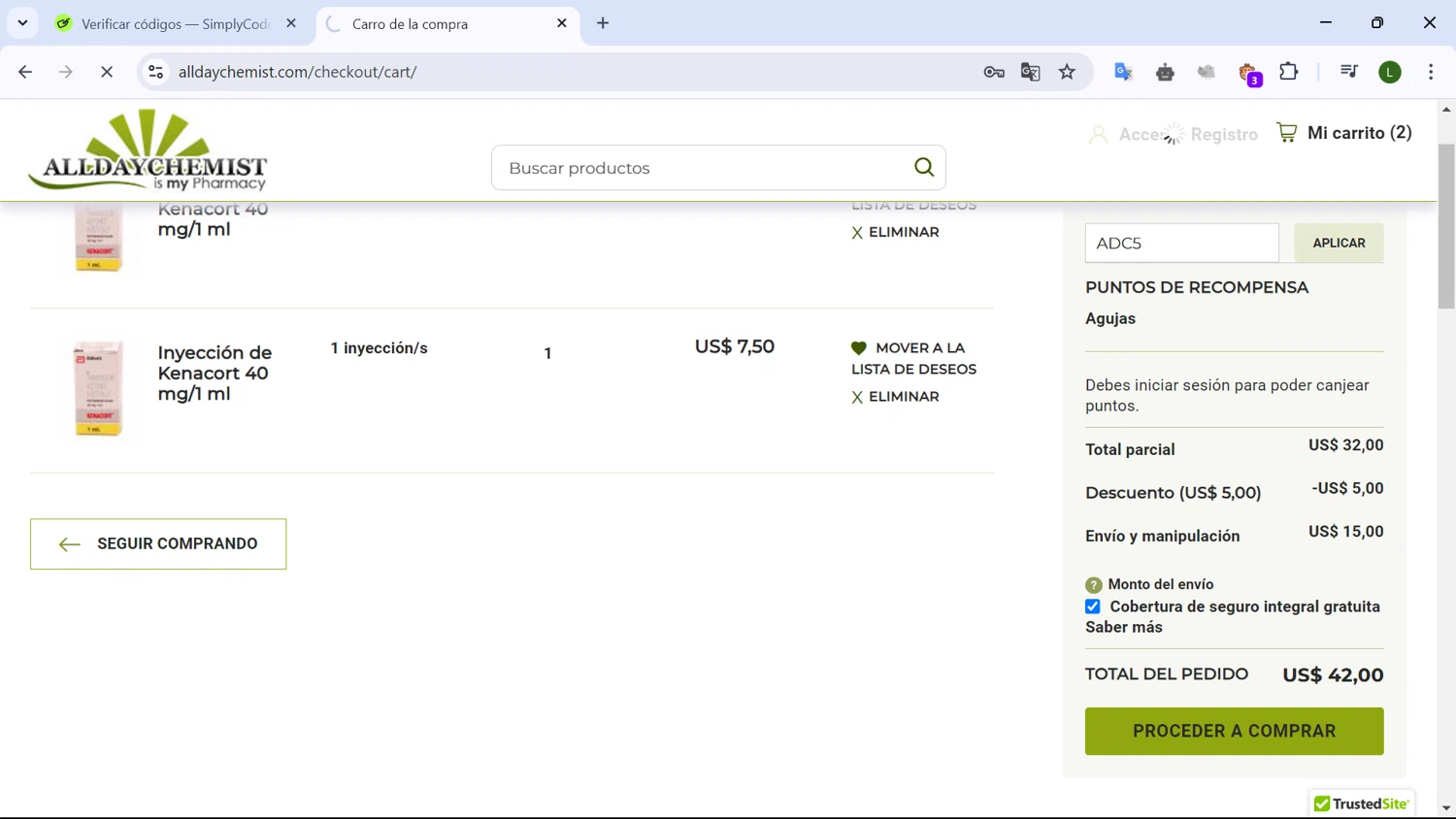Close the Carro de la compra tab
1456x819 pixels.
[562, 23]
